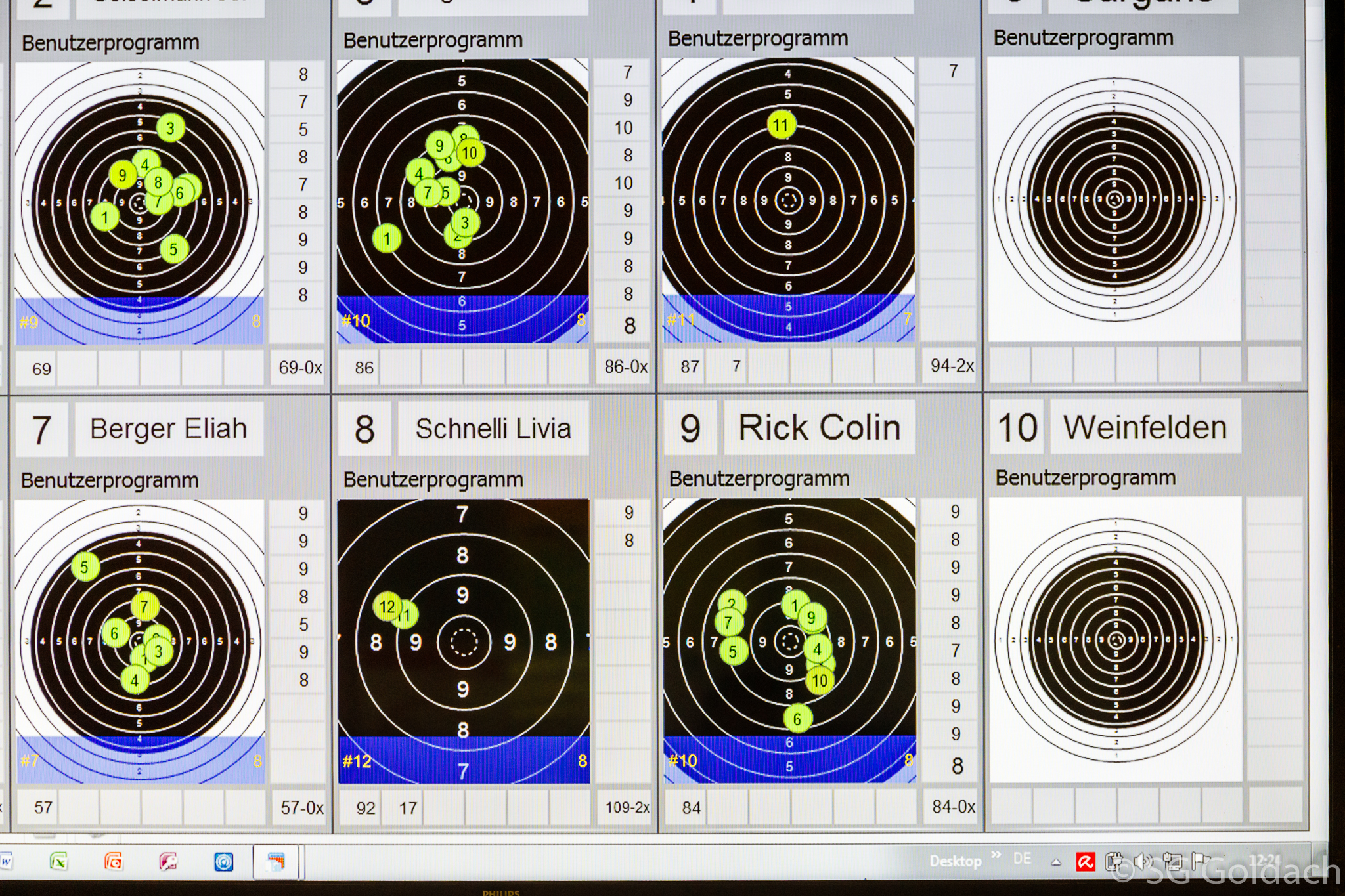Select the total score 94-2x
Screen dimensions: 1345x896
coord(952,365)
